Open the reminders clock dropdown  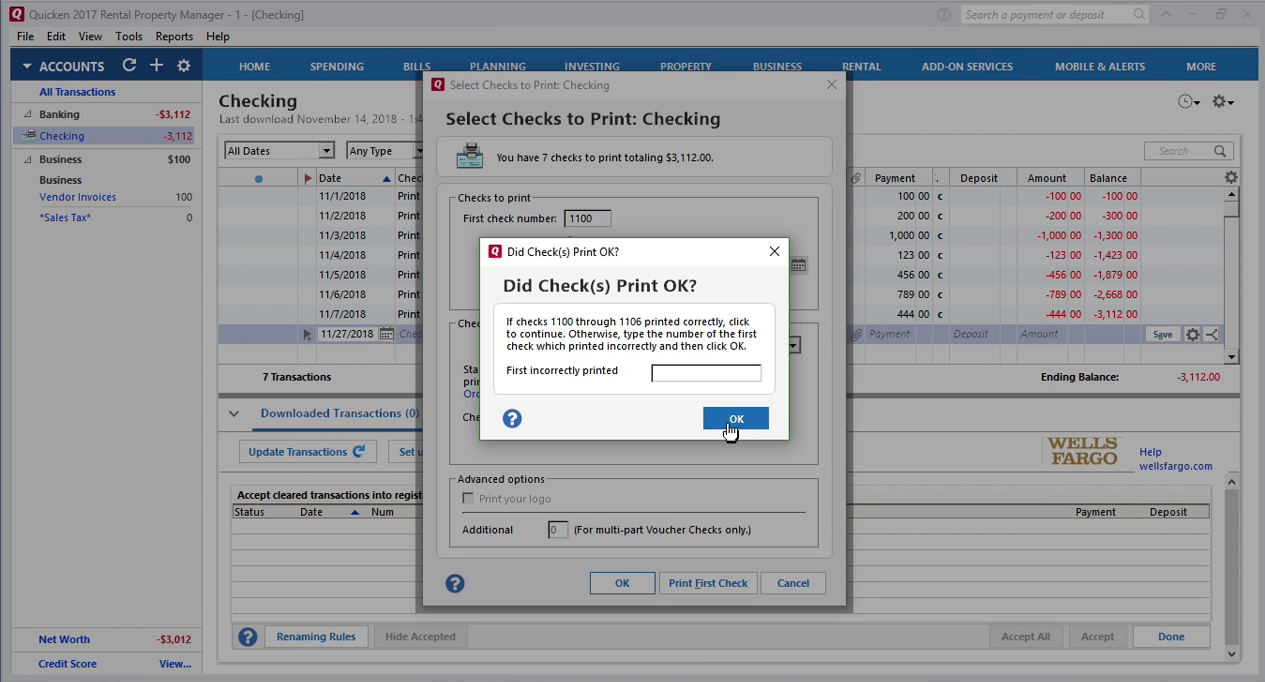pos(1188,102)
